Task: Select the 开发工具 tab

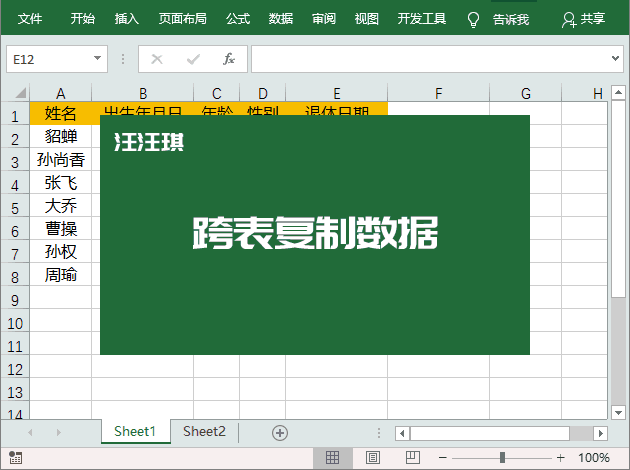Action: 421,18
